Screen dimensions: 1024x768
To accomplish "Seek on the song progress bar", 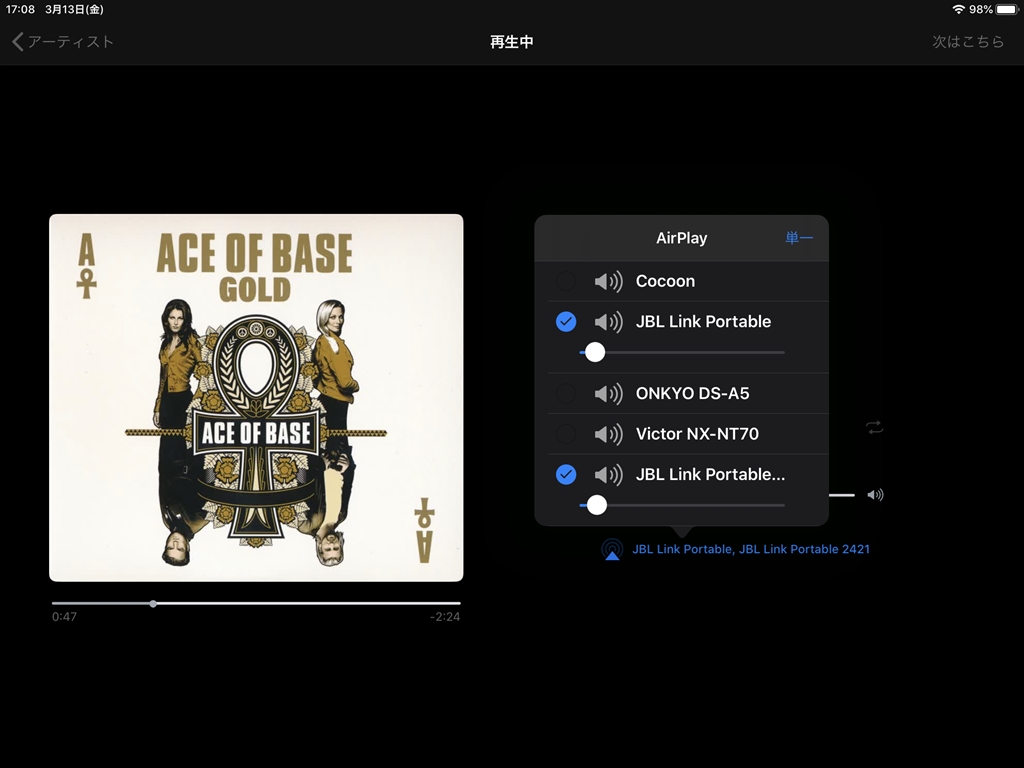I will pyautogui.click(x=256, y=603).
